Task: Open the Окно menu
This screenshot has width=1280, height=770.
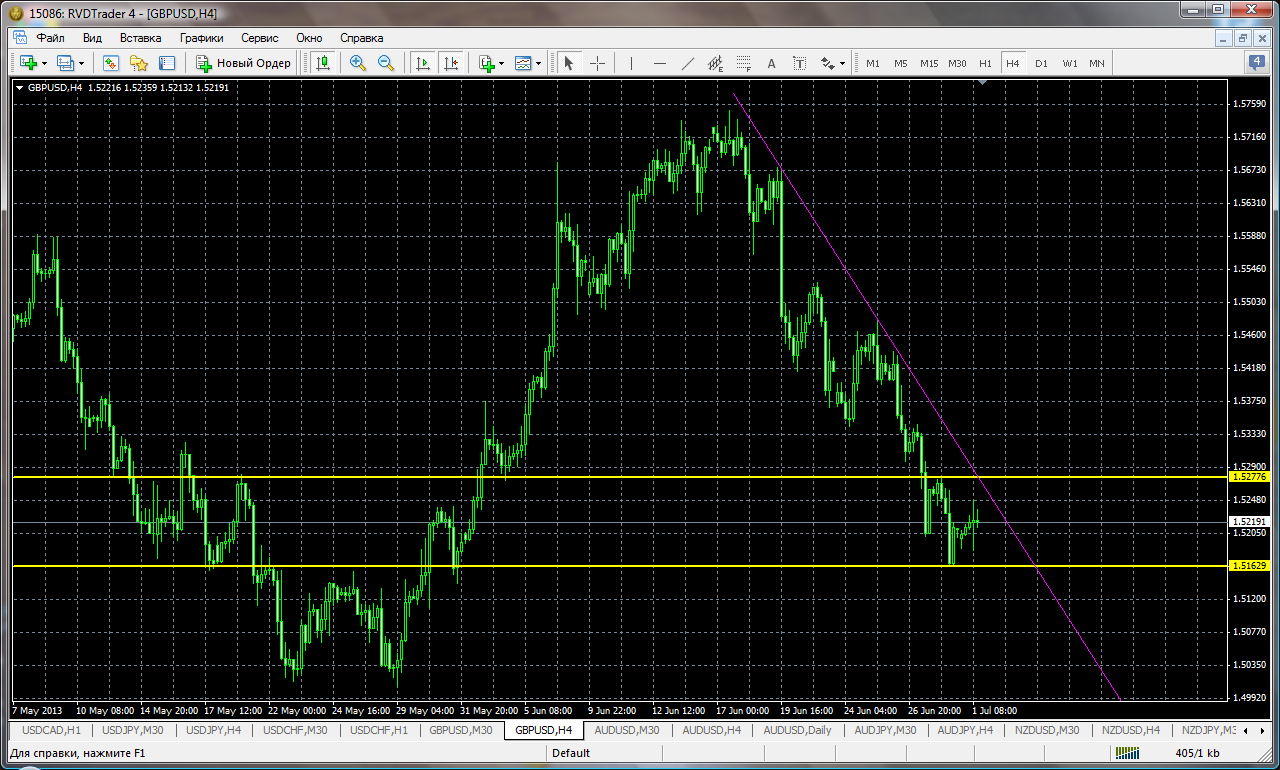Action: 309,38
